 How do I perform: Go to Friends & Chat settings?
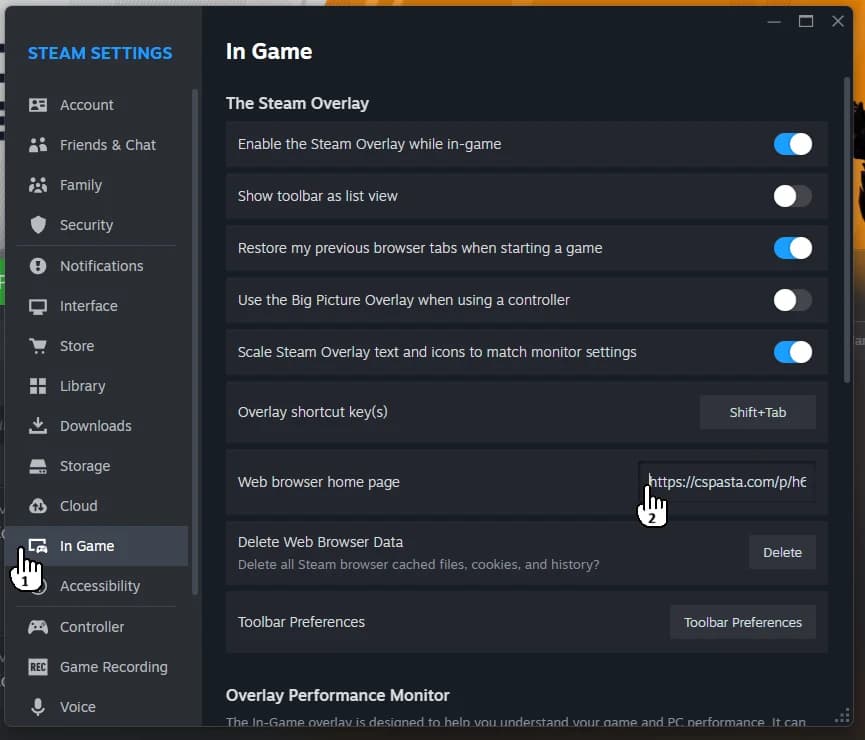pyautogui.click(x=108, y=145)
